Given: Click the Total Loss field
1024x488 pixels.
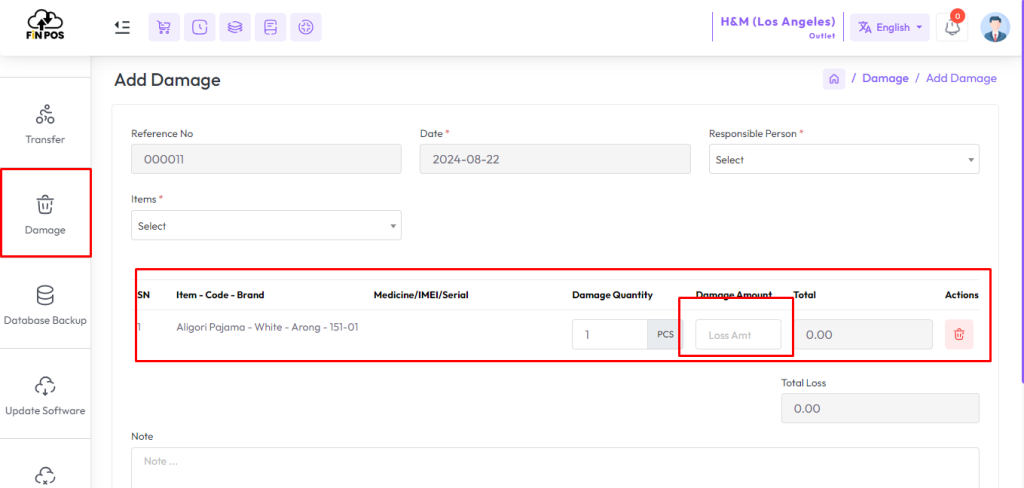Looking at the screenshot, I should tap(880, 408).
